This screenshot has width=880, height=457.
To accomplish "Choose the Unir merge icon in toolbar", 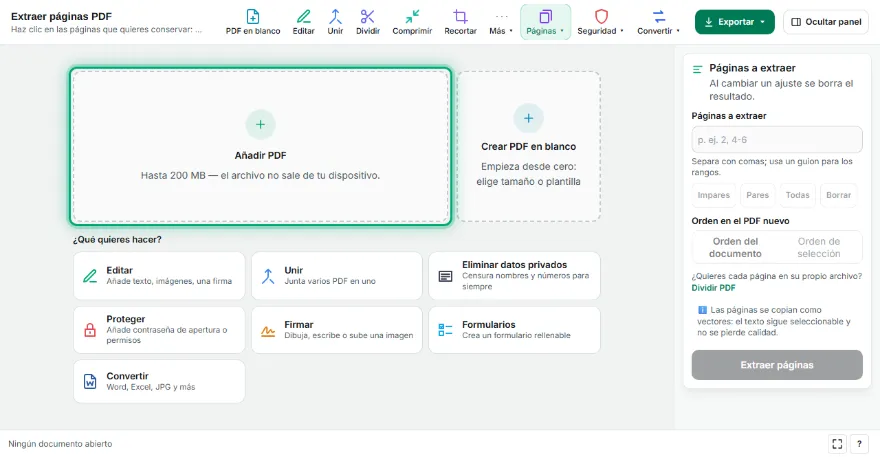I will (335, 22).
